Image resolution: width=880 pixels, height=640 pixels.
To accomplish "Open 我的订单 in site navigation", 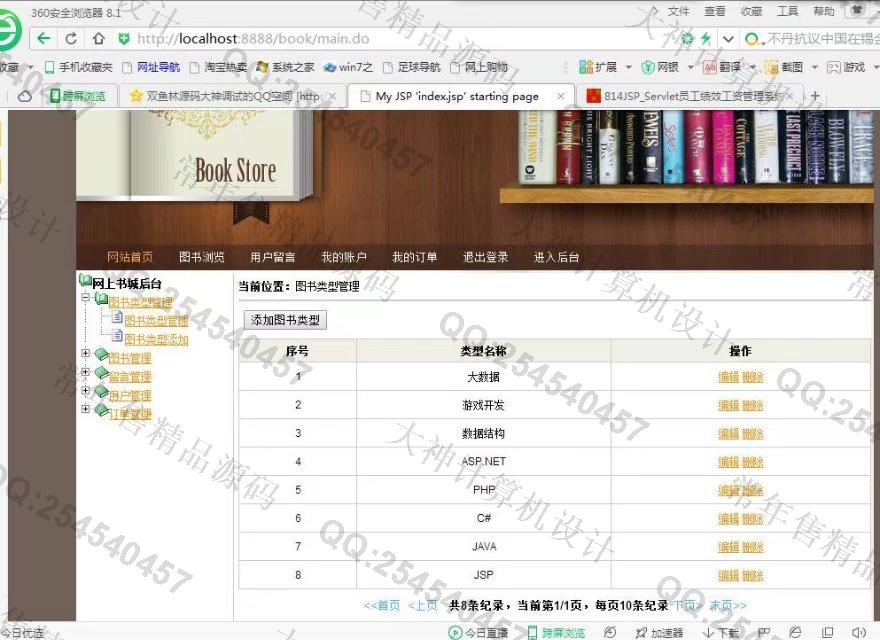I will 415,257.
